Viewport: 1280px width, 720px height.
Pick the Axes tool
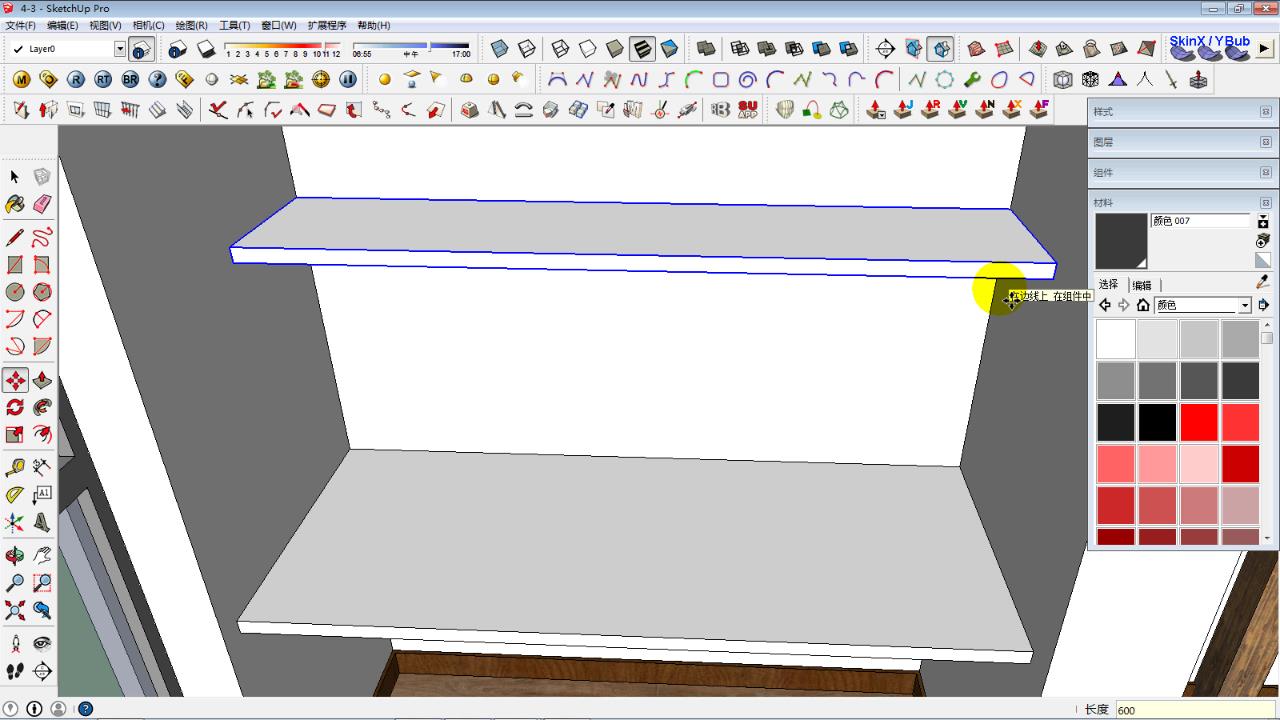(14, 522)
